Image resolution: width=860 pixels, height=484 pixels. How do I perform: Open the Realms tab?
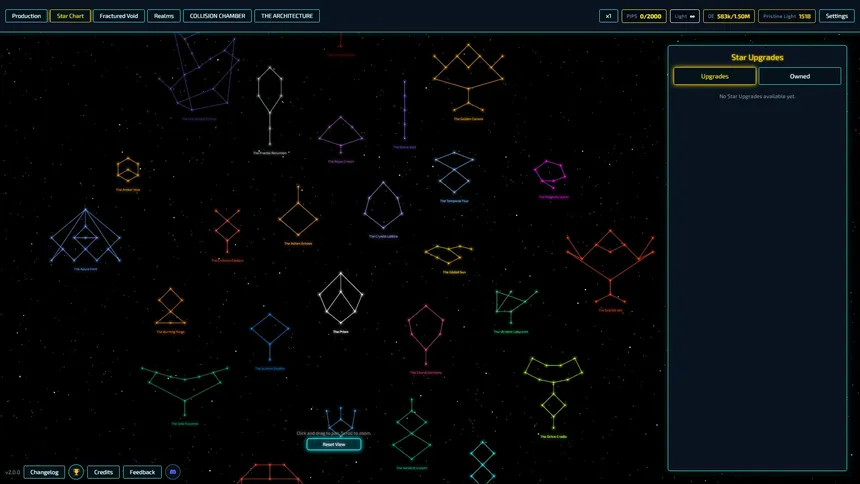click(164, 16)
